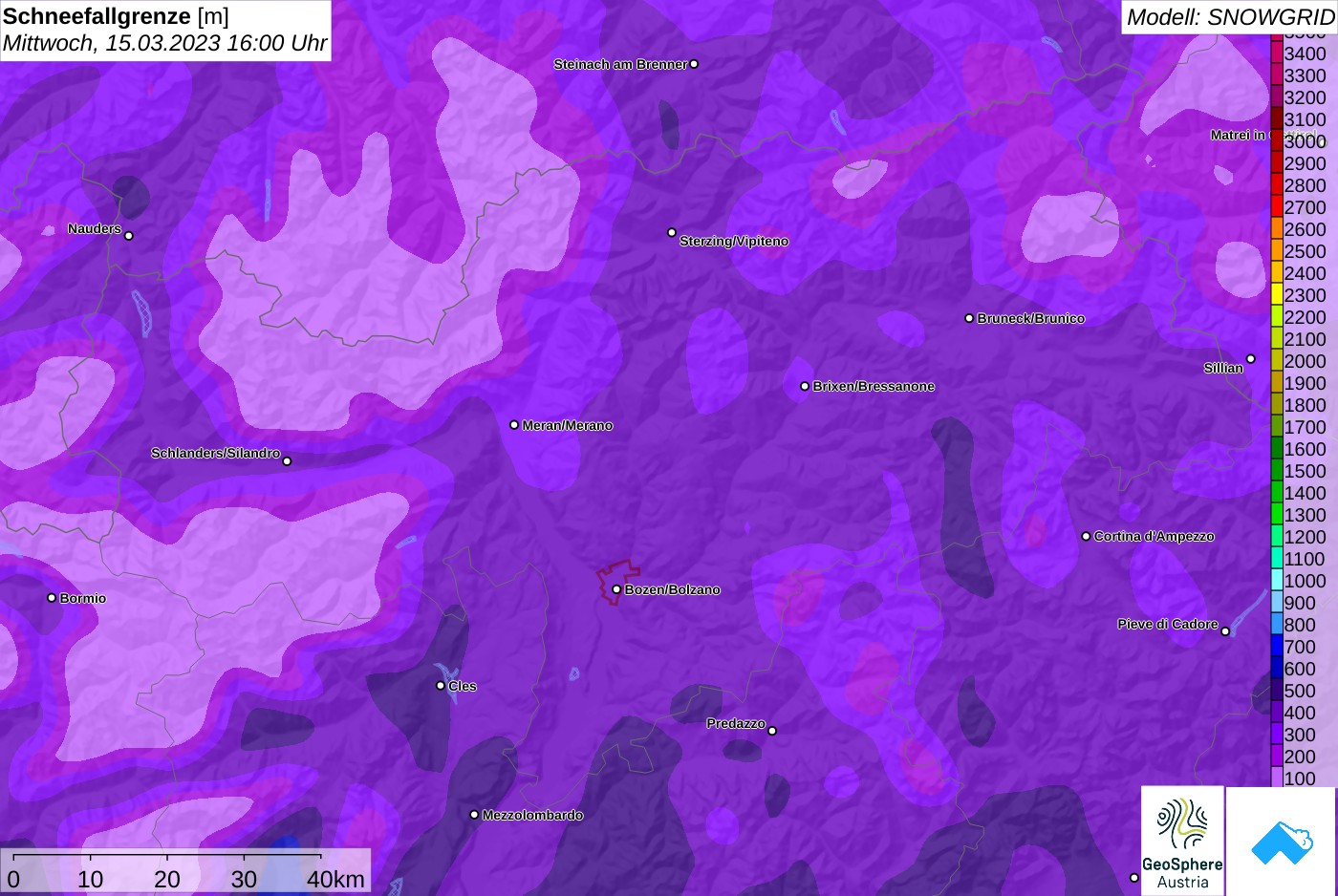The width and height of the screenshot is (1338, 896).
Task: Click the 40km scale bar label
Action: click(x=335, y=880)
